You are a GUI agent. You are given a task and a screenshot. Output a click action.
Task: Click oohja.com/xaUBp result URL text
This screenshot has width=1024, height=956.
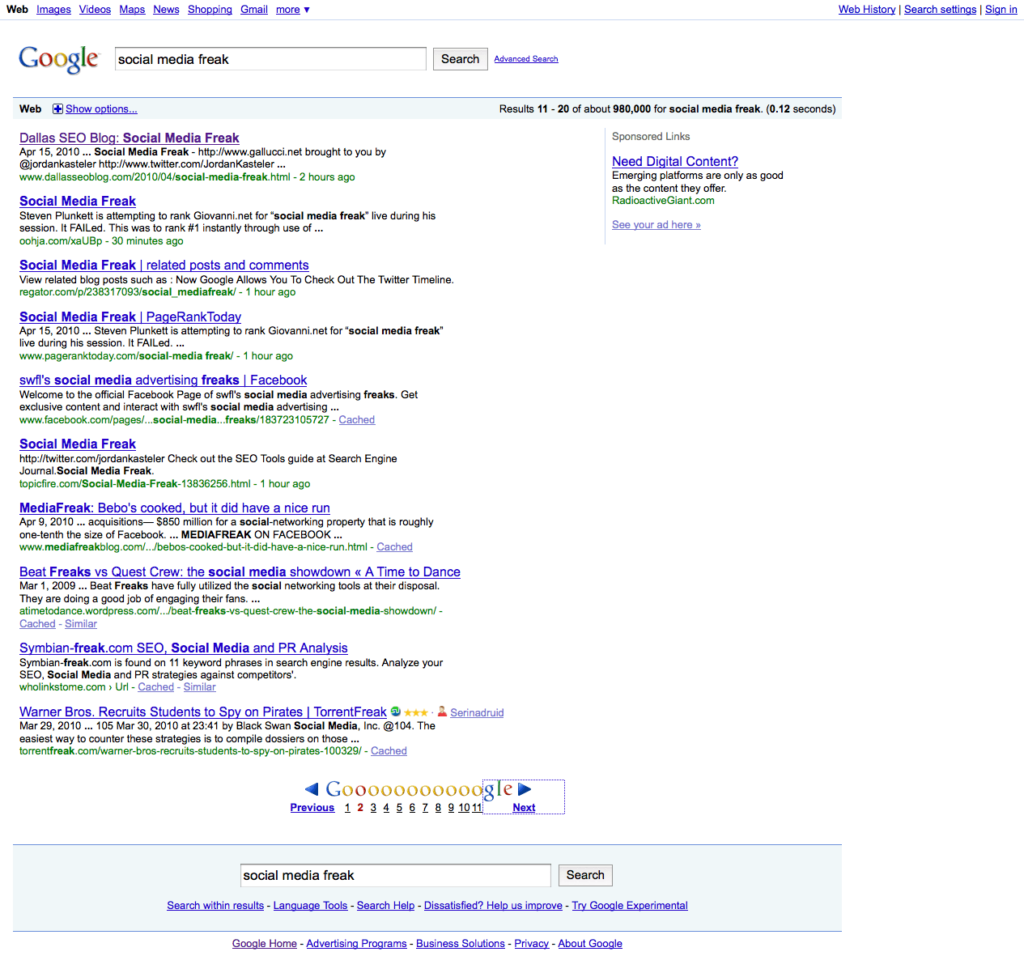click(x=61, y=241)
